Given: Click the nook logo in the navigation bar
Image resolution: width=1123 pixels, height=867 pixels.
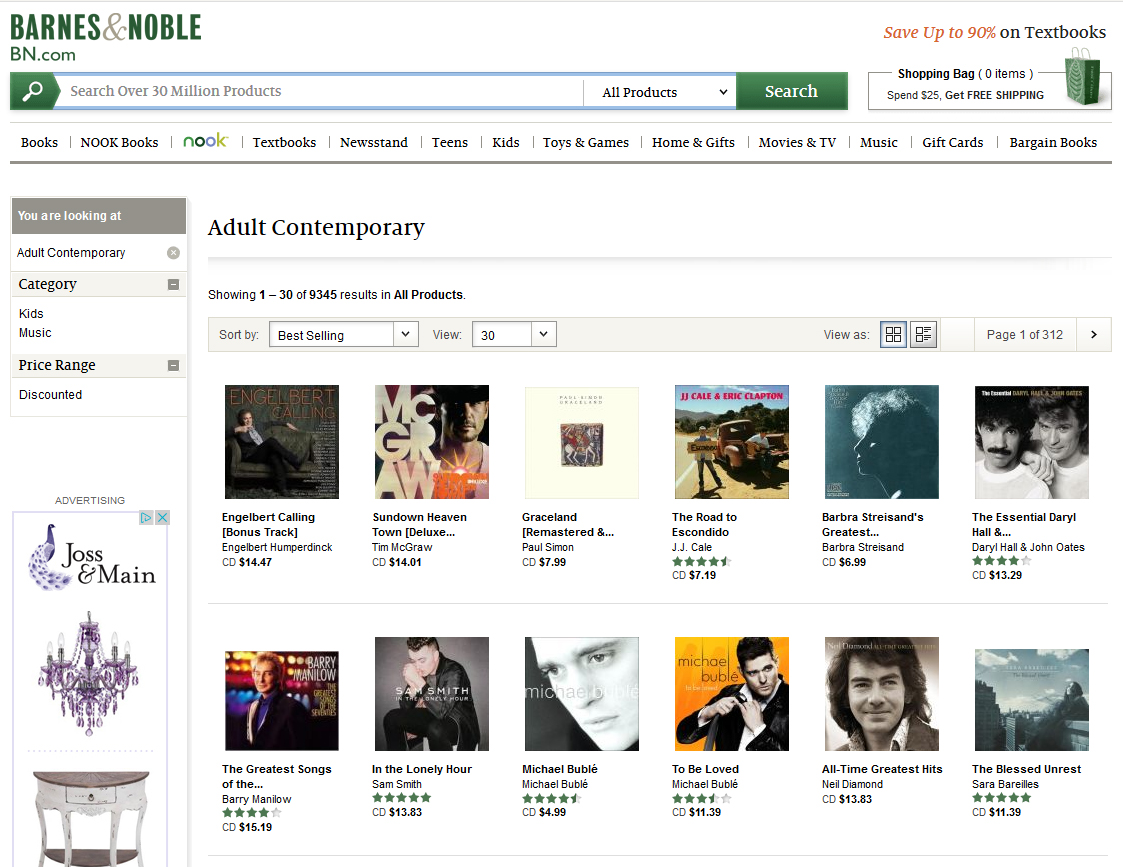Looking at the screenshot, I should pos(204,141).
